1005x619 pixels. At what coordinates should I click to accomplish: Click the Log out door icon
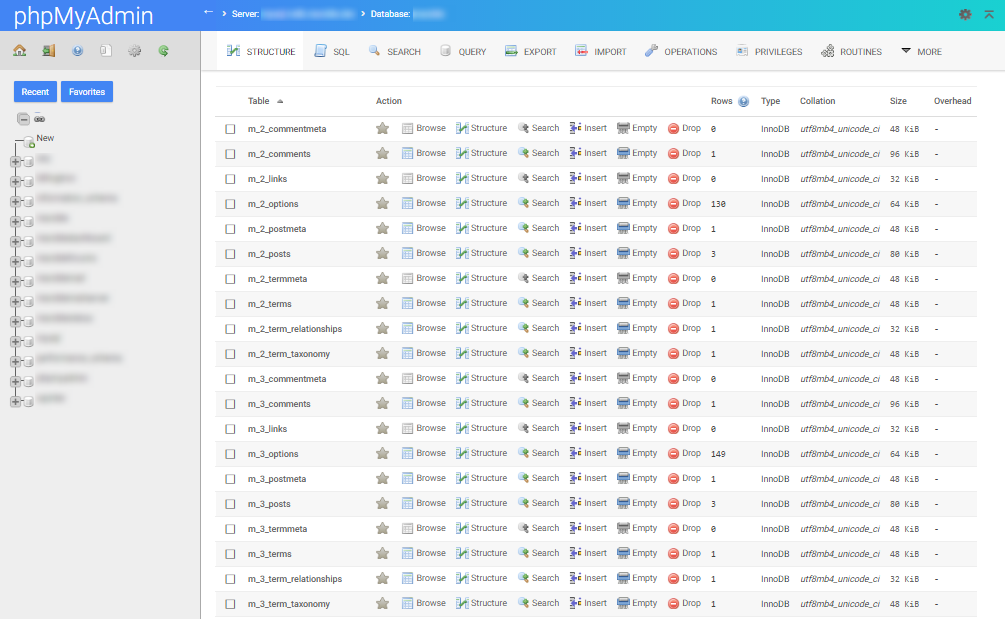48,51
